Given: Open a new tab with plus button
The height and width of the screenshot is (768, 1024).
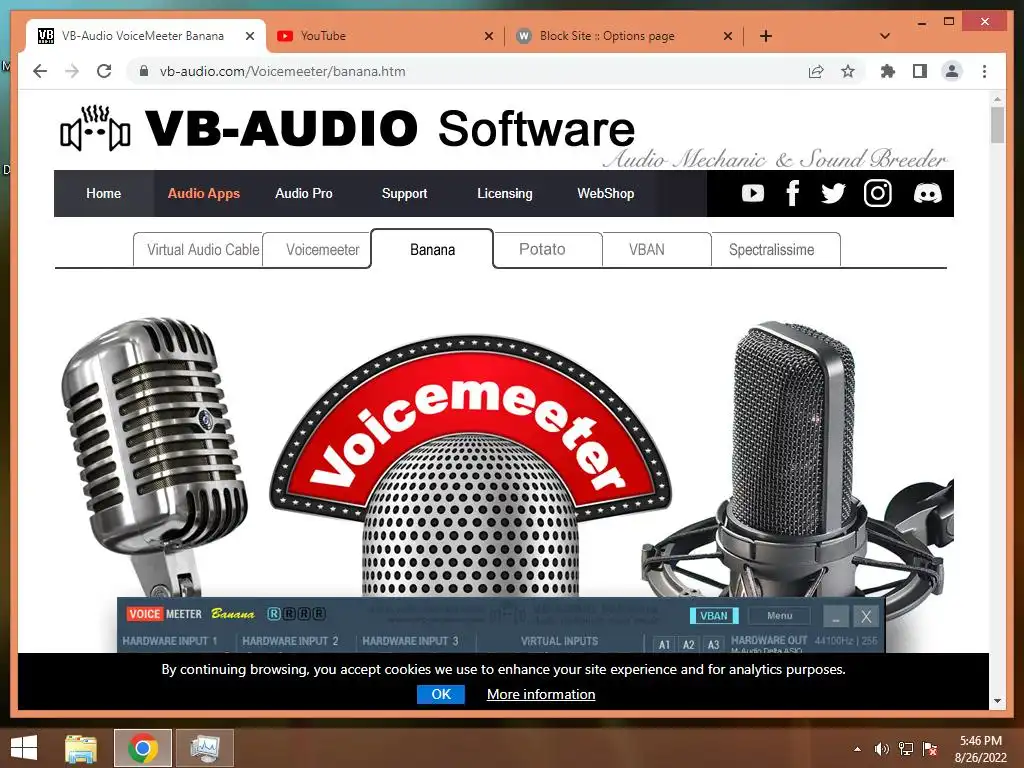Looking at the screenshot, I should (766, 36).
